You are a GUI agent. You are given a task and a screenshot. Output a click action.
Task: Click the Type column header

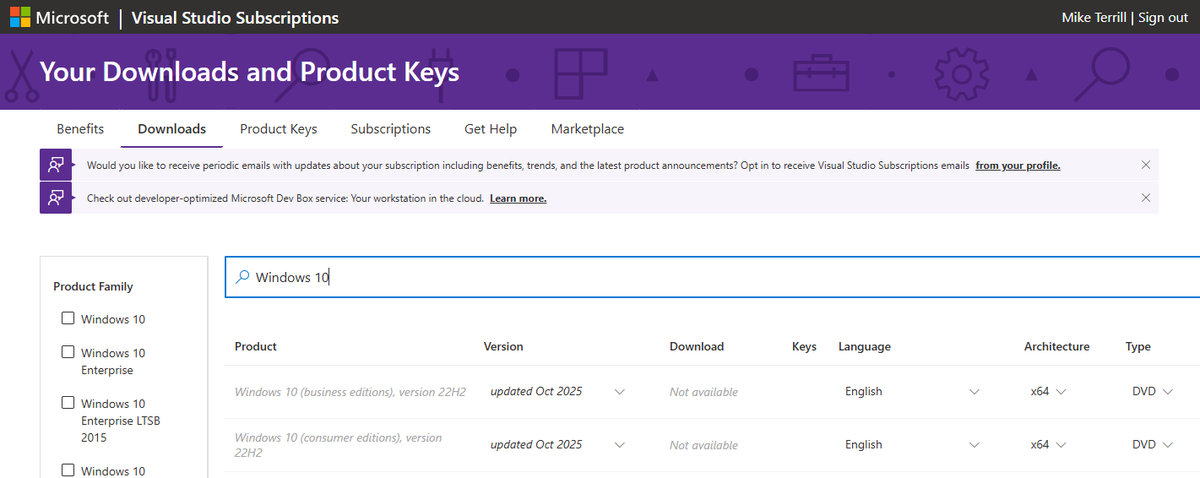[1138, 346]
